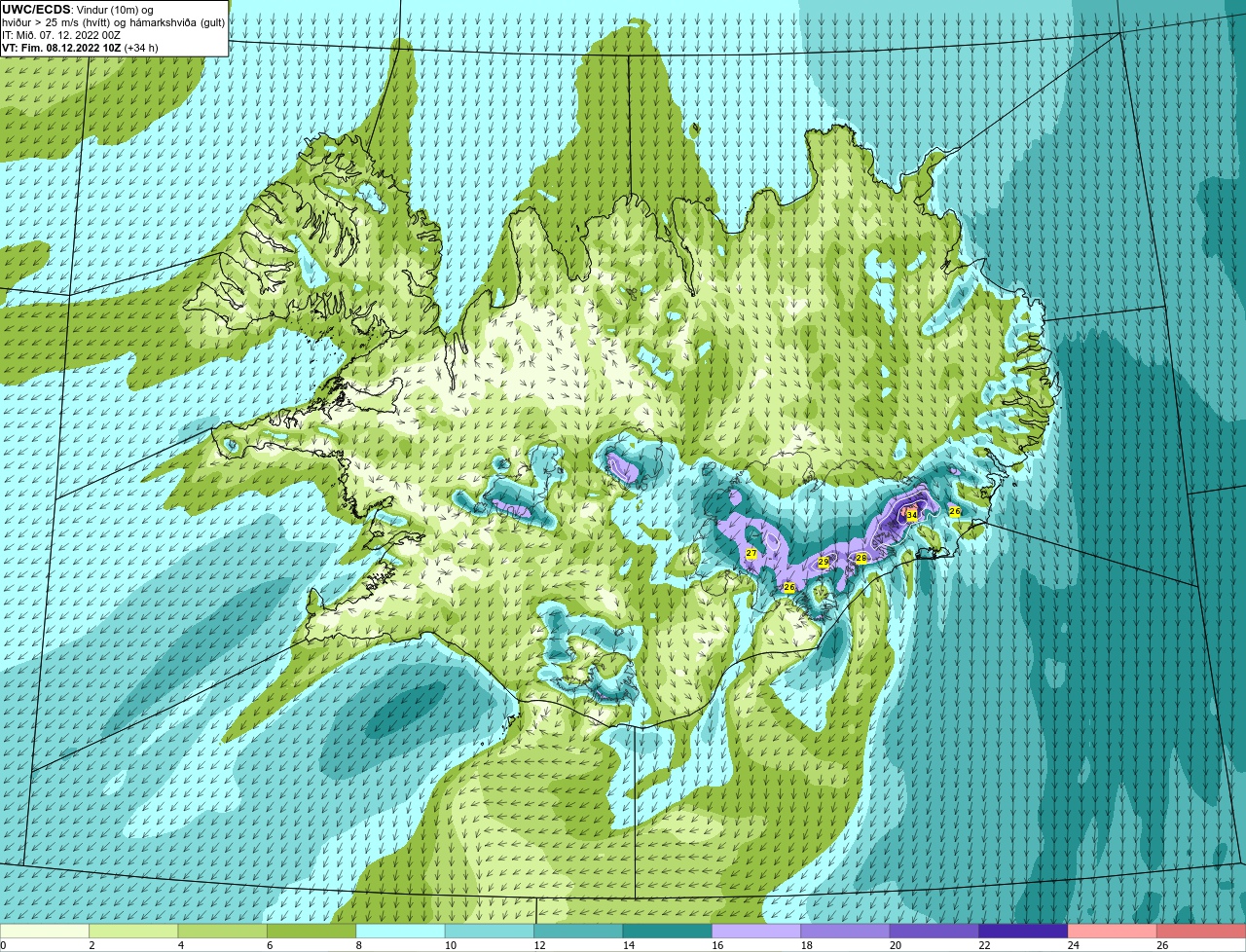Click the colorbar tick label 4

180,945
